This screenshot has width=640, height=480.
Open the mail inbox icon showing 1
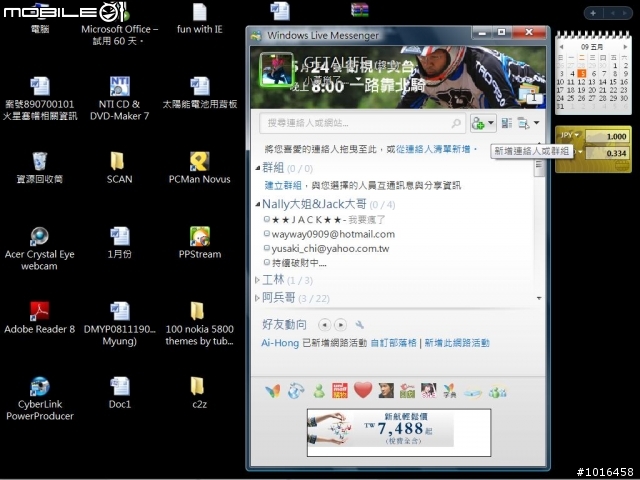pyautogui.click(x=530, y=94)
